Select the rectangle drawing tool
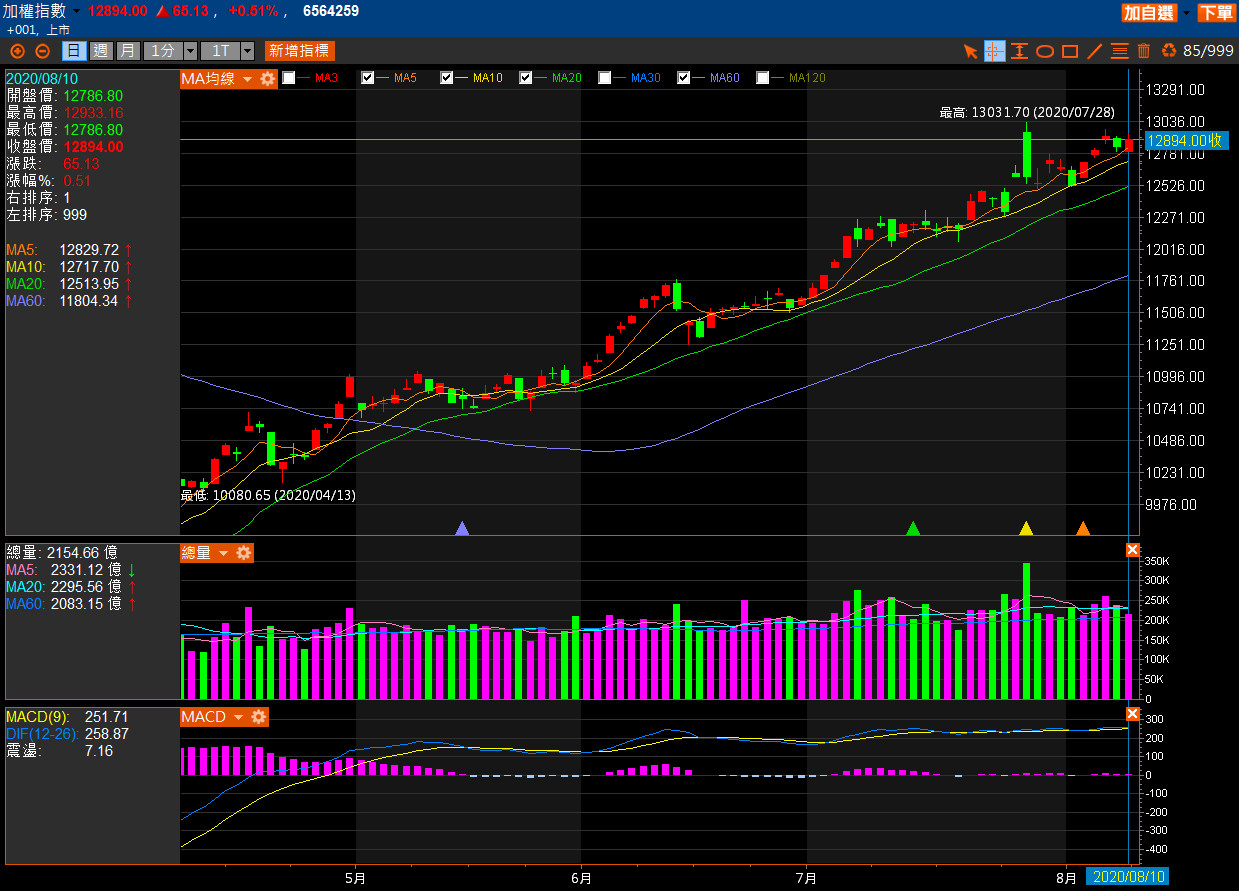The height and width of the screenshot is (891, 1239). [x=1069, y=51]
